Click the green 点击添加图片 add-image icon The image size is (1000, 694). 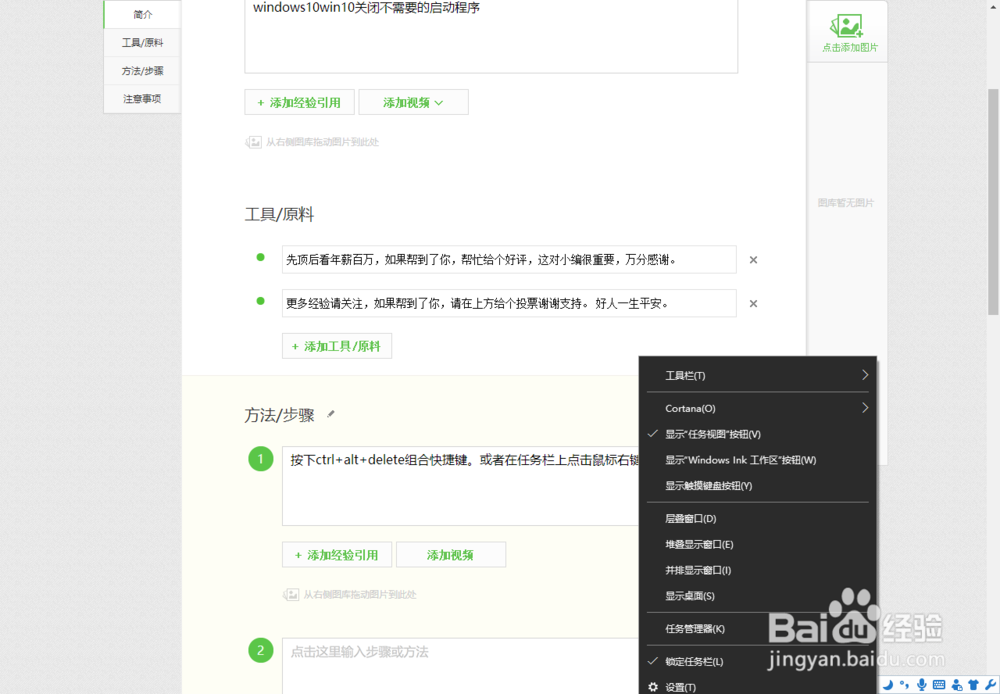tap(847, 27)
